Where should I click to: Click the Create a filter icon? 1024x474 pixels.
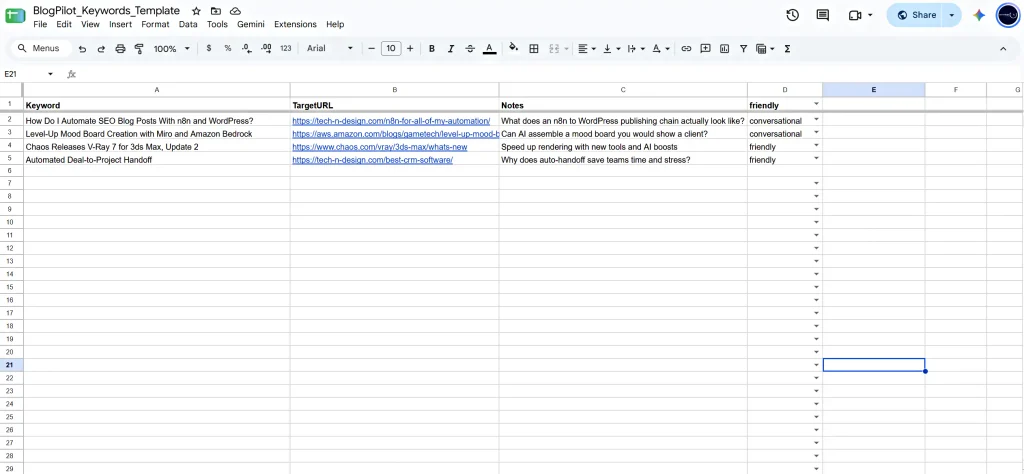(743, 48)
